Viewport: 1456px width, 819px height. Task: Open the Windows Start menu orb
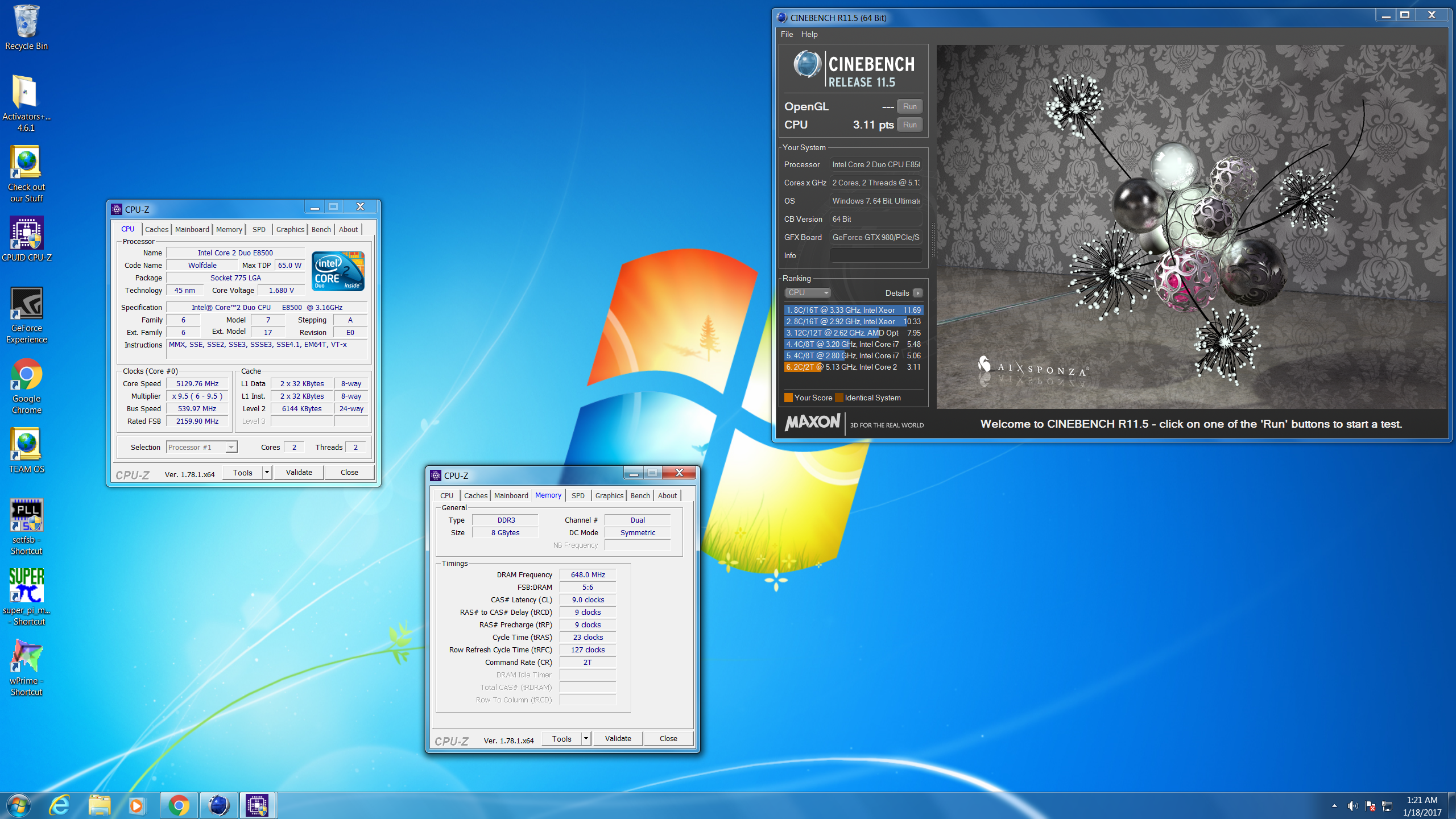tap(19, 805)
